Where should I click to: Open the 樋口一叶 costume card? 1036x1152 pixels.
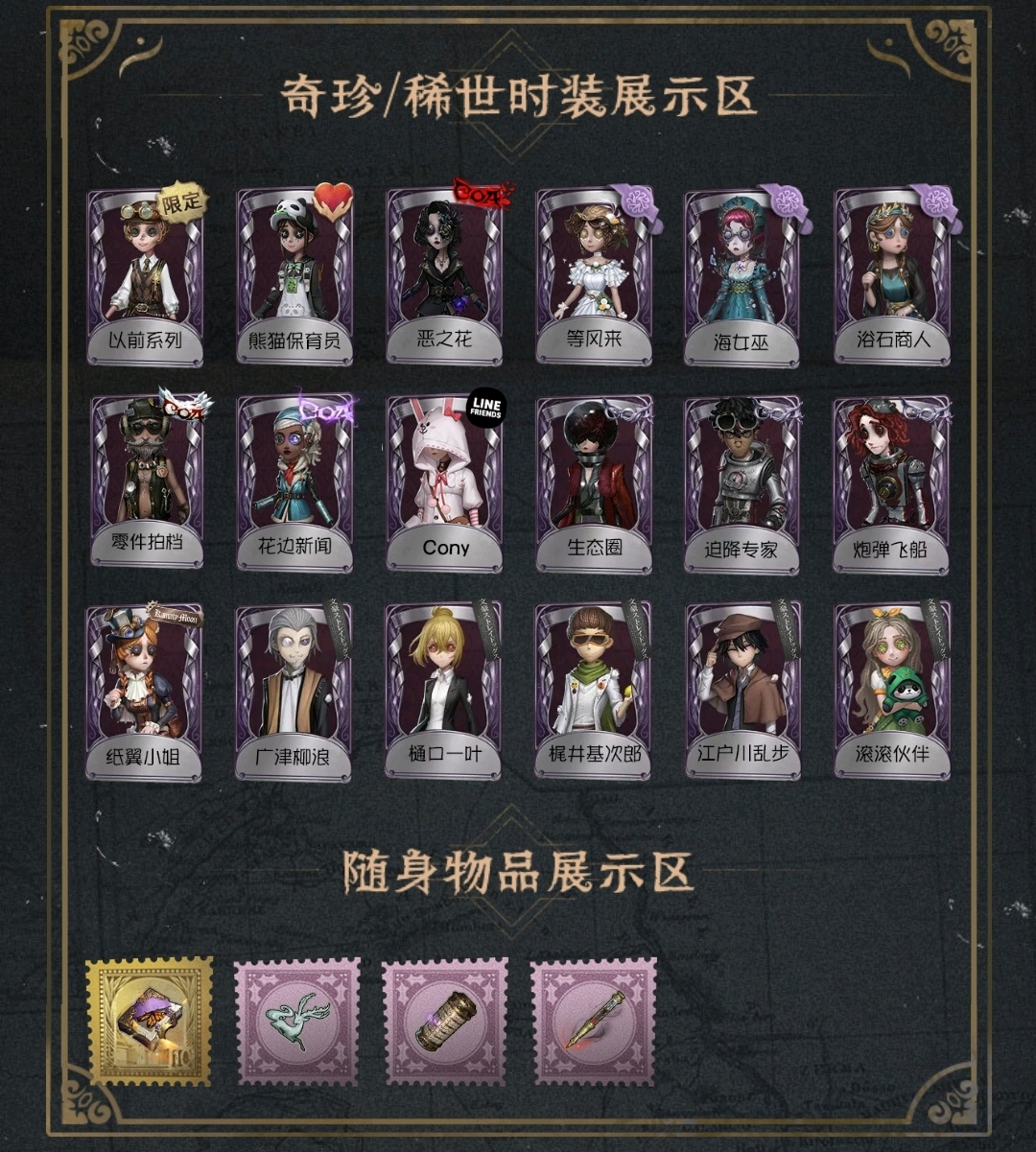(x=443, y=691)
